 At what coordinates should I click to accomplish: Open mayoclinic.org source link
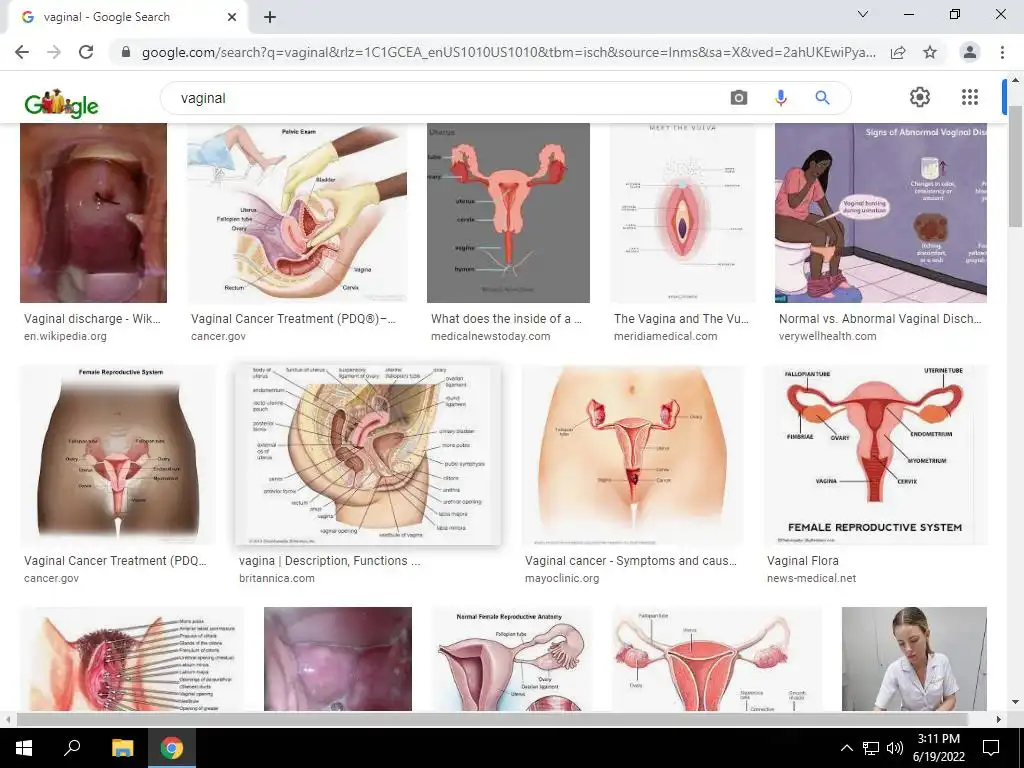562,579
